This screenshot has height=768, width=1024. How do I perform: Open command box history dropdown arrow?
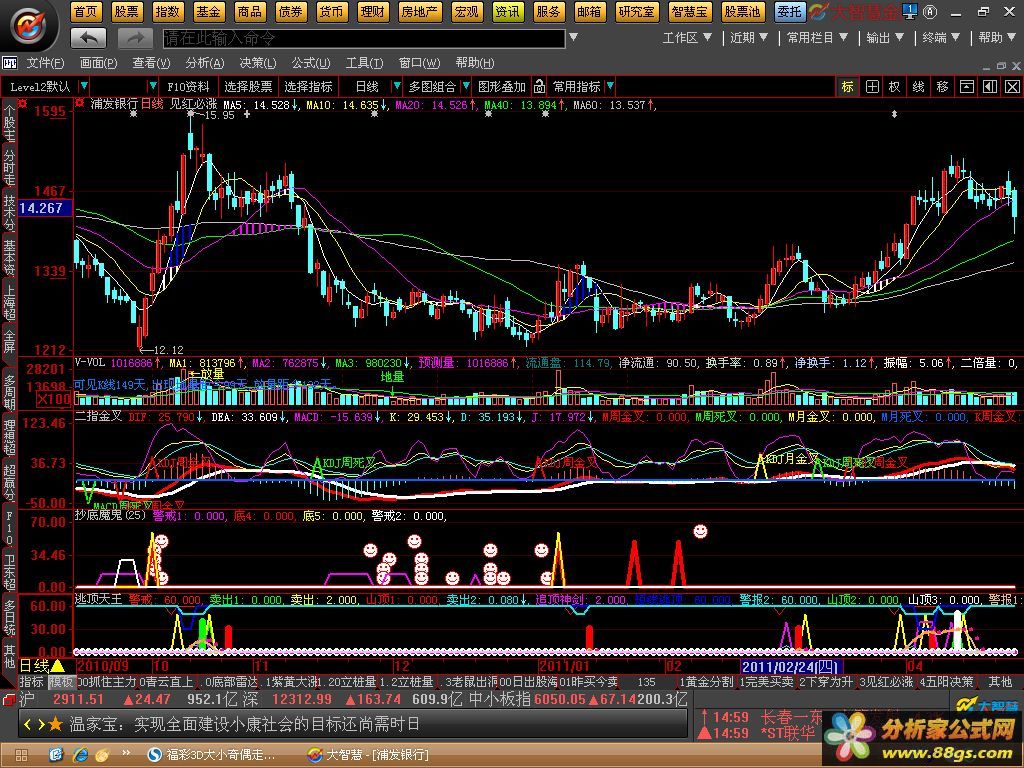pos(573,38)
